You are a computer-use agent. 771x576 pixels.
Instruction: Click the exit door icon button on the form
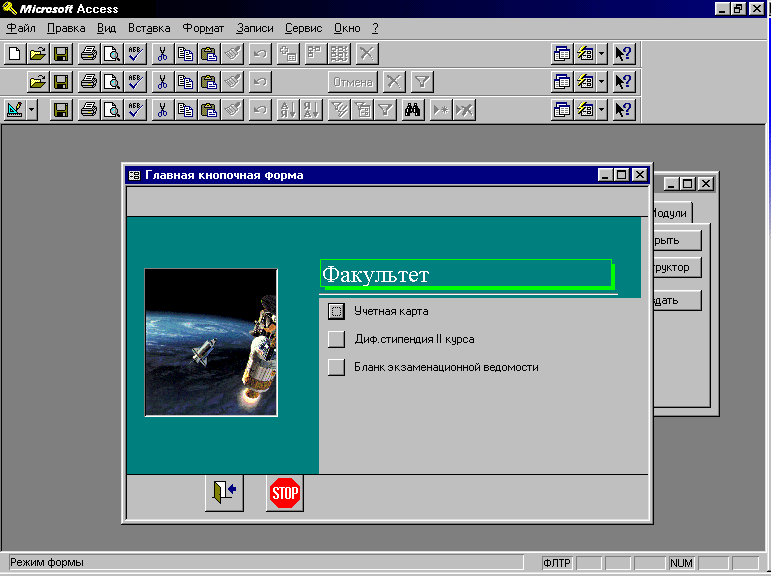[224, 492]
